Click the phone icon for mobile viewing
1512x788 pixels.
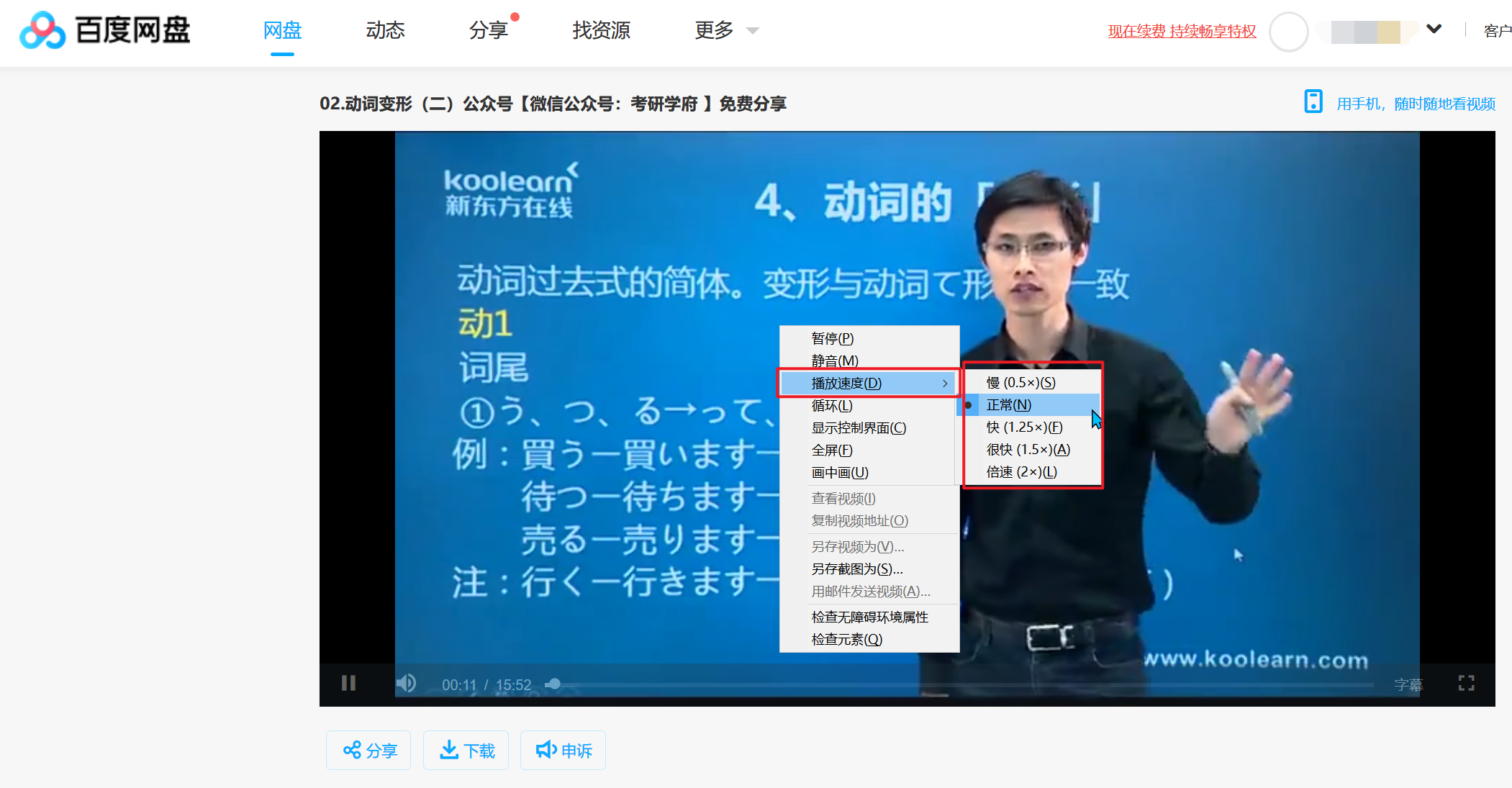click(x=1313, y=101)
